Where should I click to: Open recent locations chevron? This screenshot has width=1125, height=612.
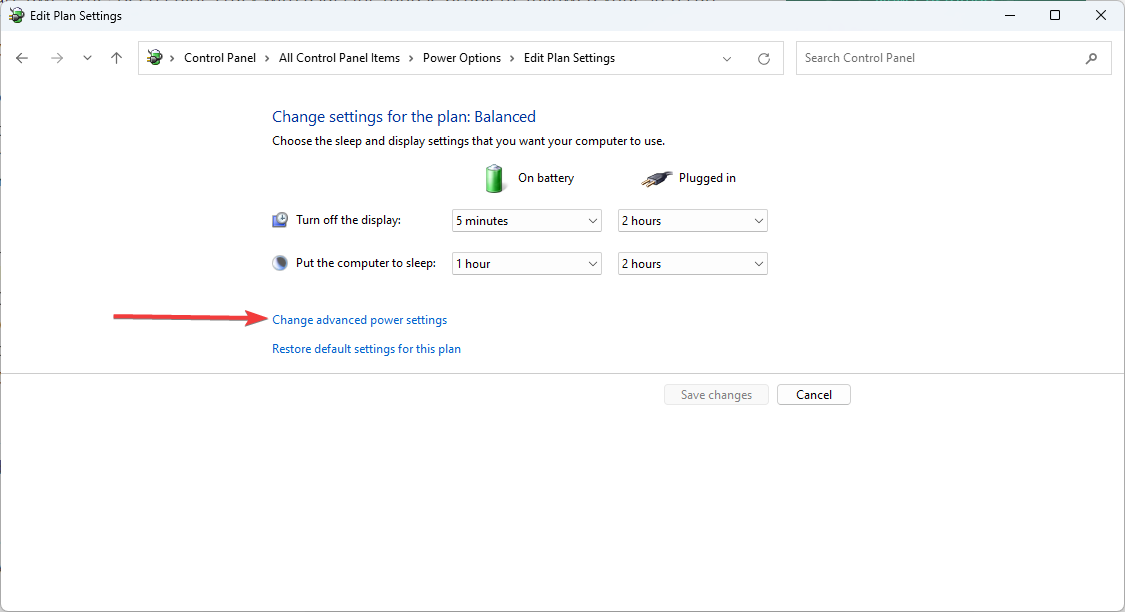click(x=87, y=58)
